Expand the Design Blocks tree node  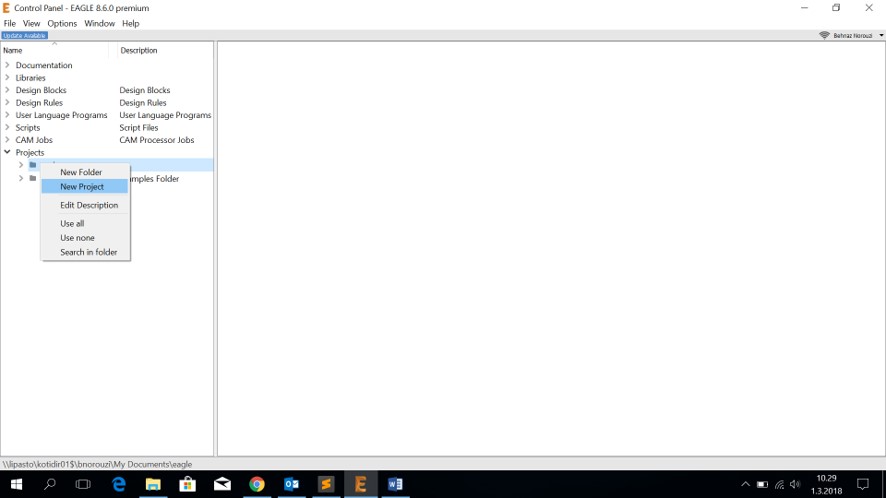point(7,90)
